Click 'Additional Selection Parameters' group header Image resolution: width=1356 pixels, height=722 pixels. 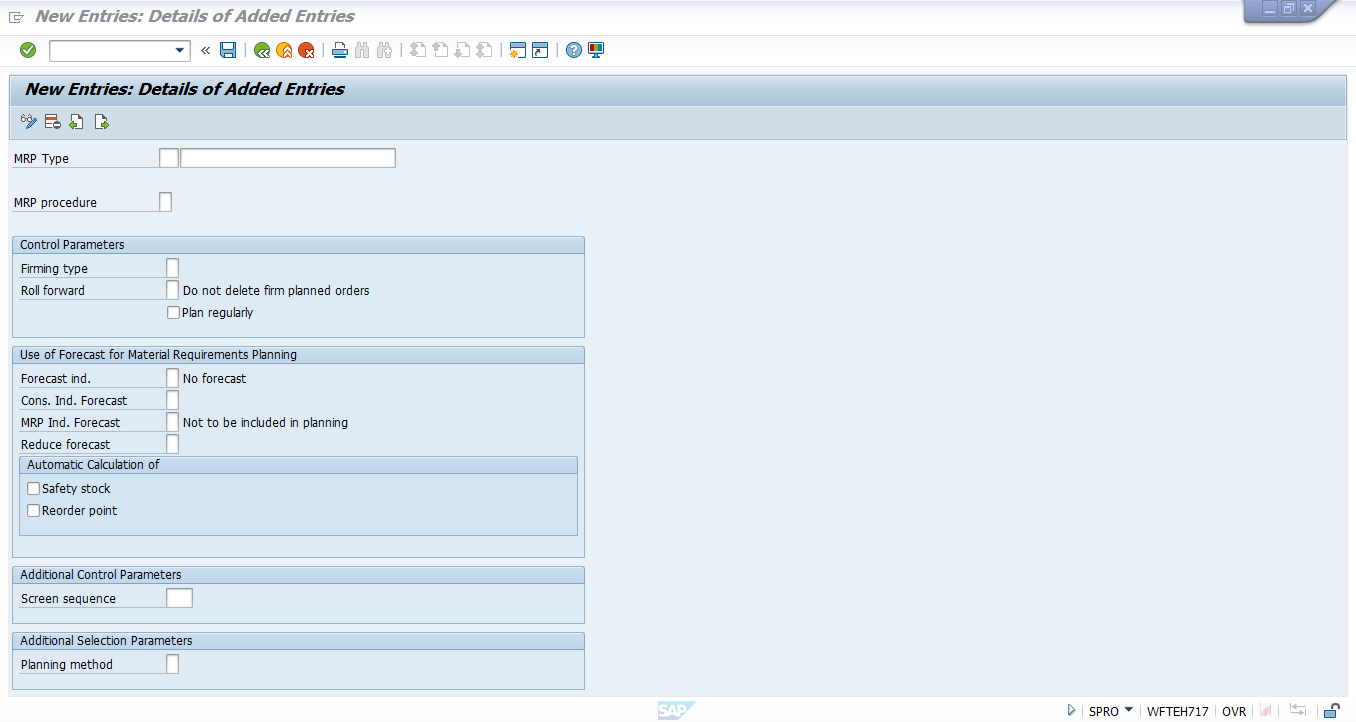[x=298, y=641]
